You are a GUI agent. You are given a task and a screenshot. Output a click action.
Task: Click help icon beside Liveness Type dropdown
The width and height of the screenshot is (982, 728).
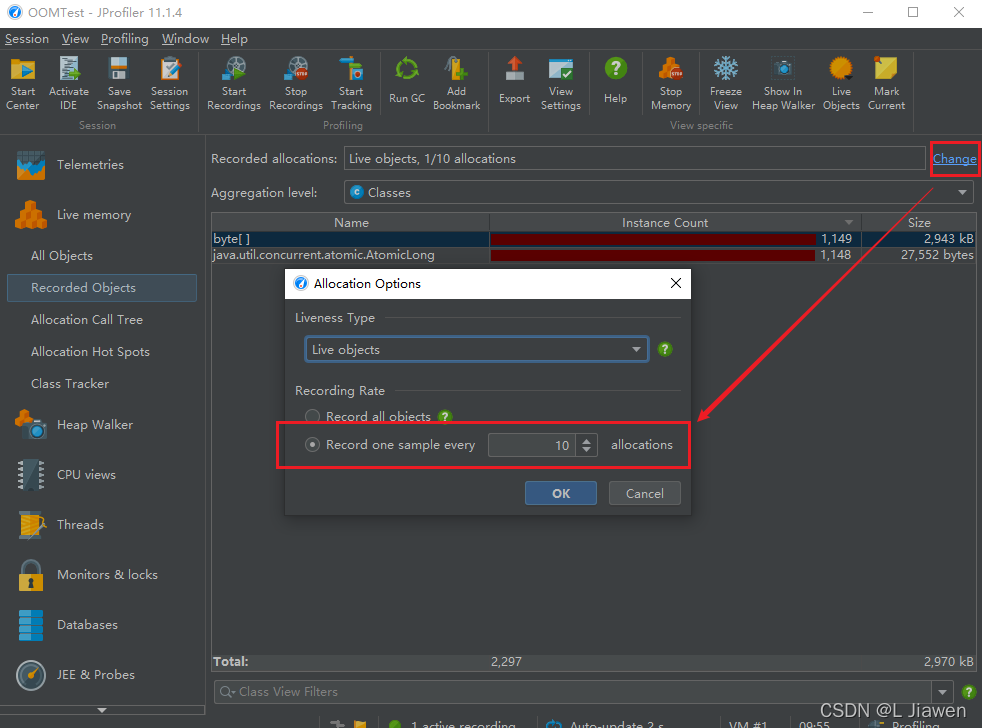665,350
